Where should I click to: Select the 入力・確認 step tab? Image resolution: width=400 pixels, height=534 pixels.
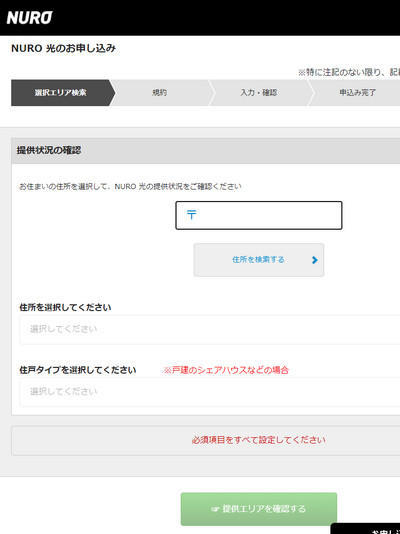(x=259, y=93)
